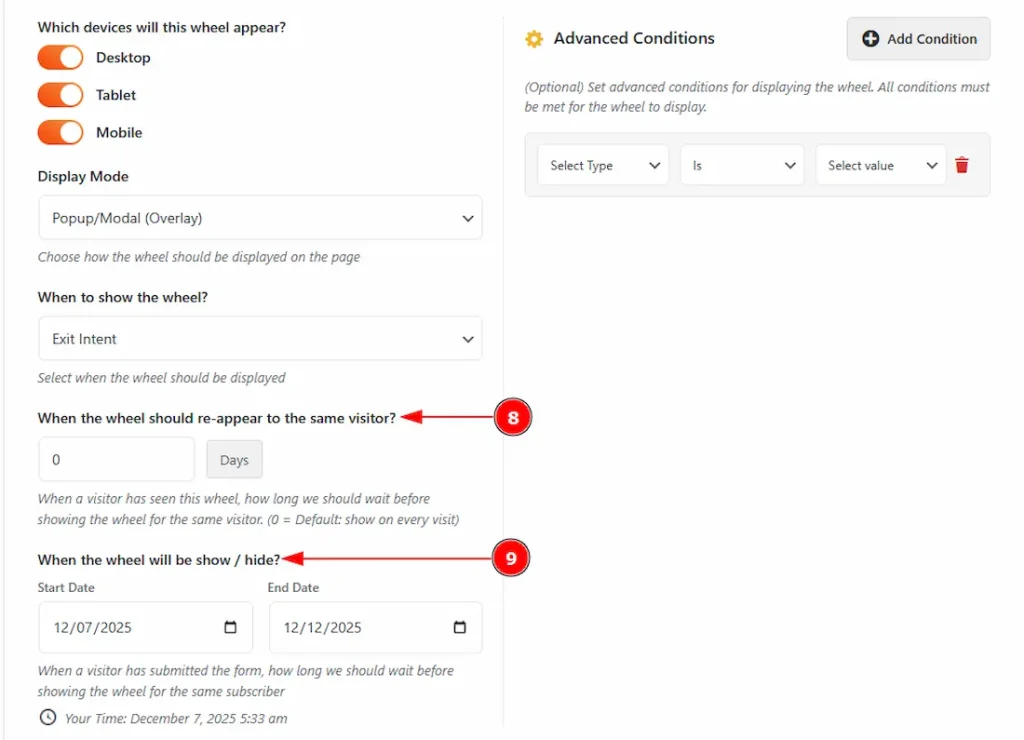Open the Display Mode dropdown
This screenshot has height=740, width=1024.
tap(260, 218)
